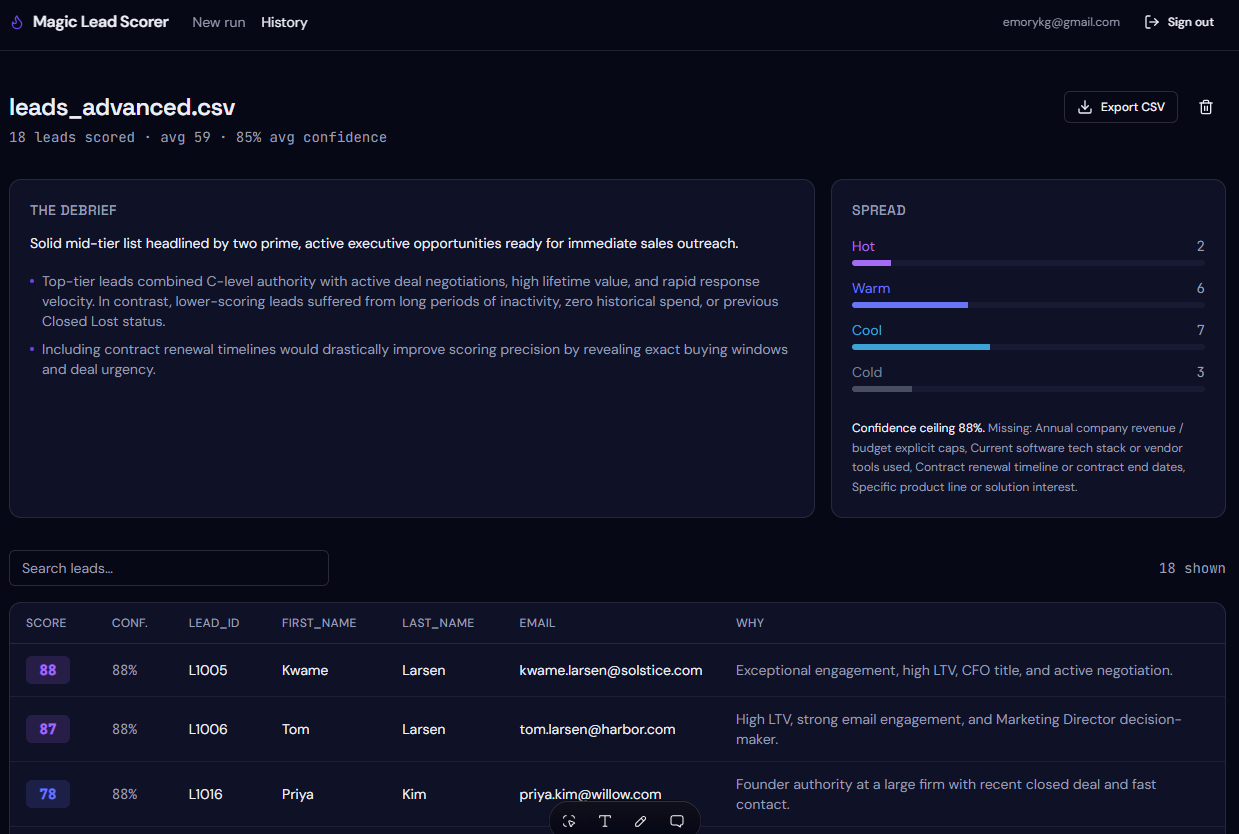Click the score badge 88

point(48,670)
